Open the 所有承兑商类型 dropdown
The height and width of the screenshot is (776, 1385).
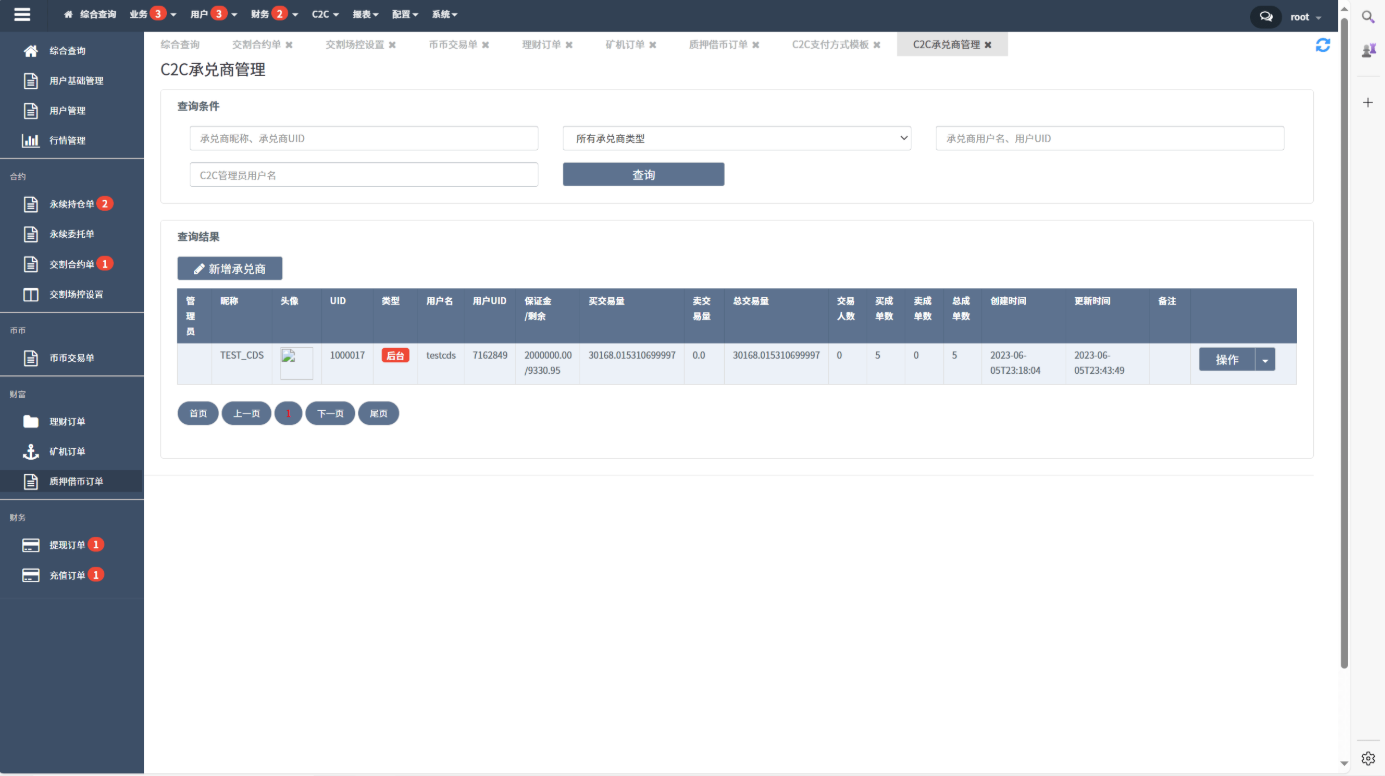(x=737, y=139)
